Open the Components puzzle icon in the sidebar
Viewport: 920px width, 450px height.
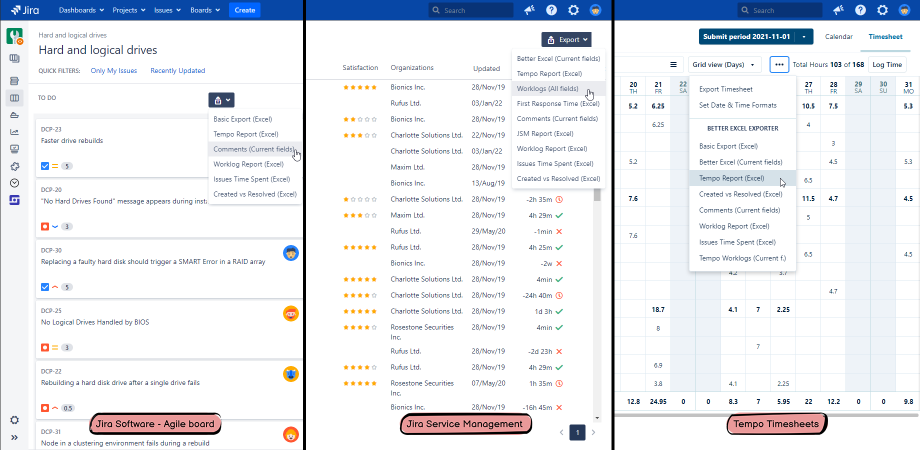coord(15,166)
